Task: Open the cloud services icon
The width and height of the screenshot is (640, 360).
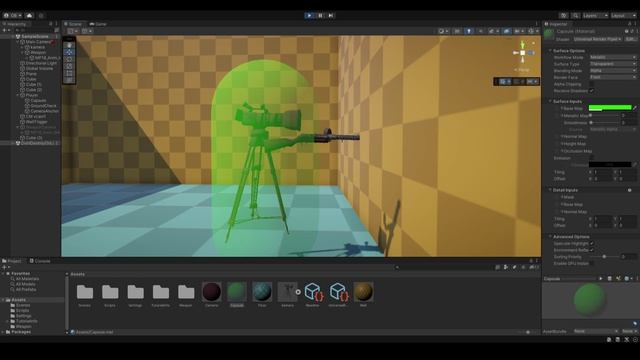Action: pos(29,16)
